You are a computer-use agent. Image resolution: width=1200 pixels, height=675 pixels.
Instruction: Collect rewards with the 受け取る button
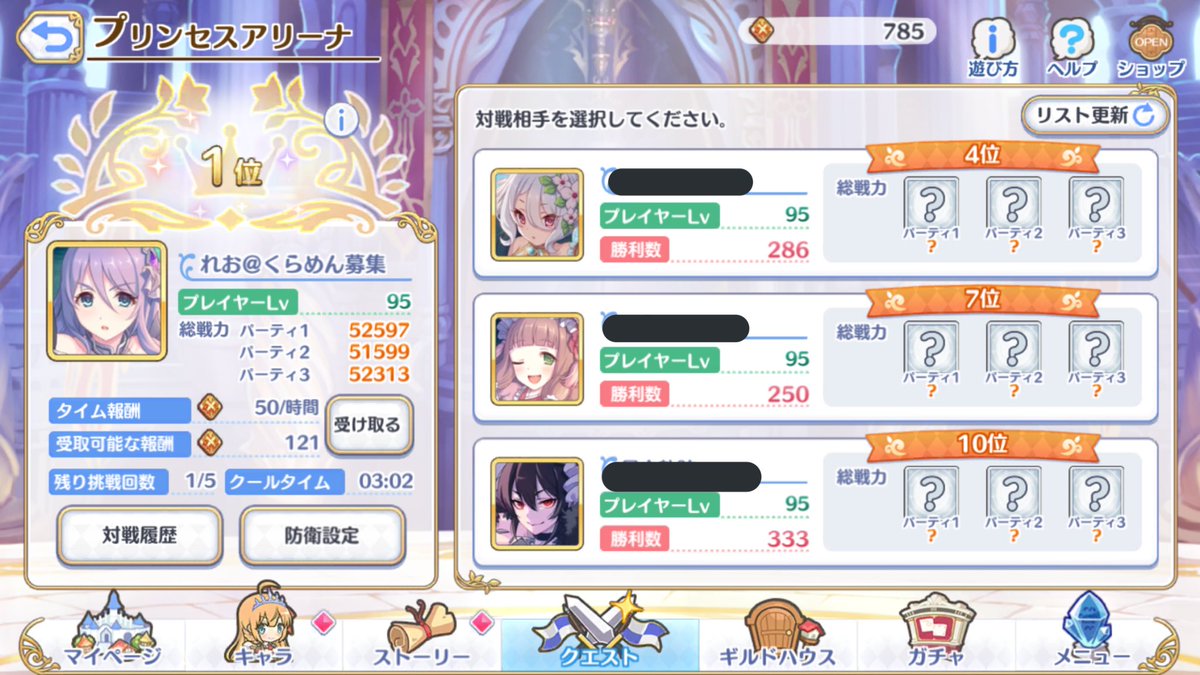(368, 426)
